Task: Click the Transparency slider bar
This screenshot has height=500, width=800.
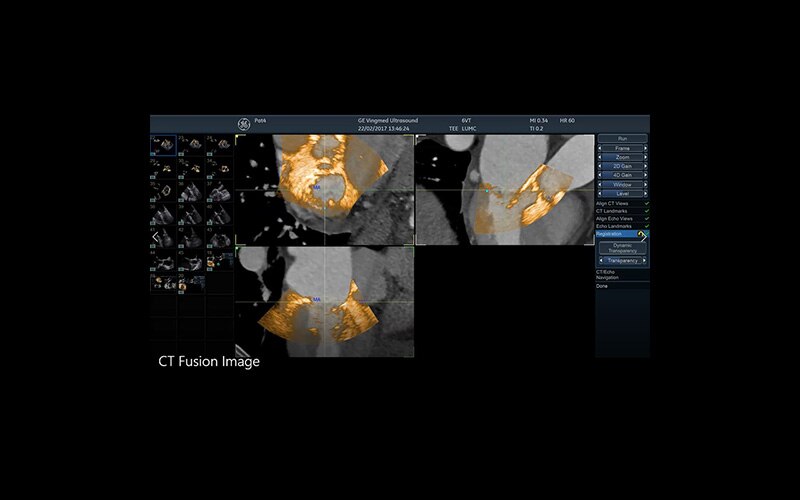Action: click(622, 260)
